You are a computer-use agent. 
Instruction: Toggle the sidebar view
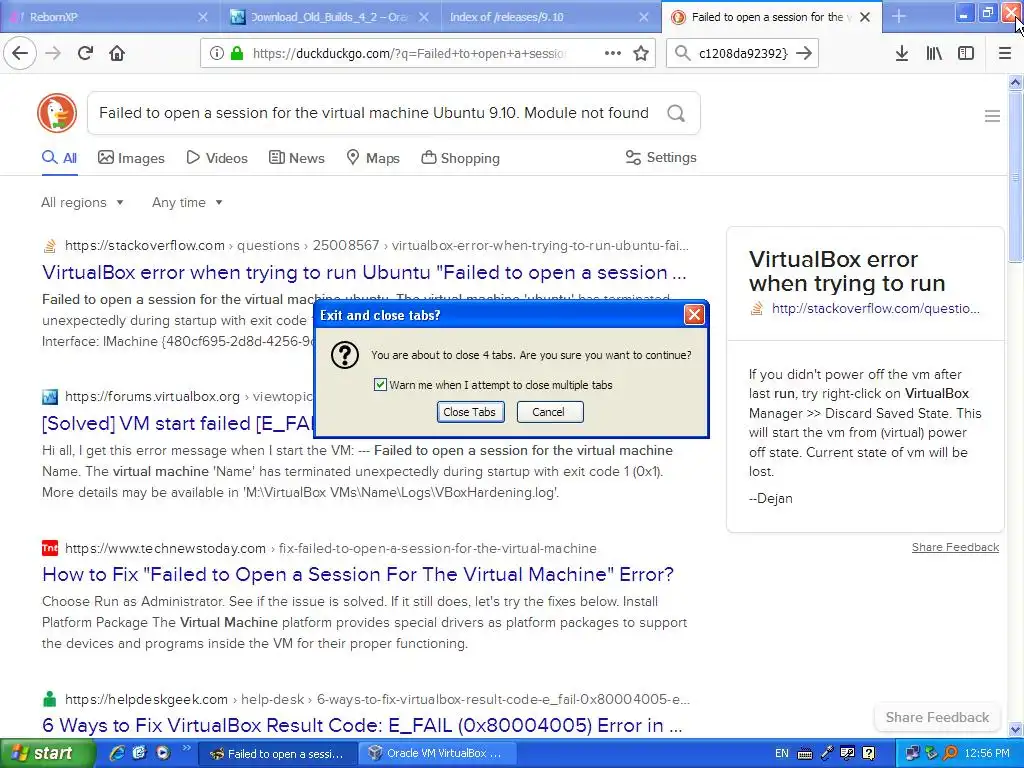pyautogui.click(x=966, y=53)
